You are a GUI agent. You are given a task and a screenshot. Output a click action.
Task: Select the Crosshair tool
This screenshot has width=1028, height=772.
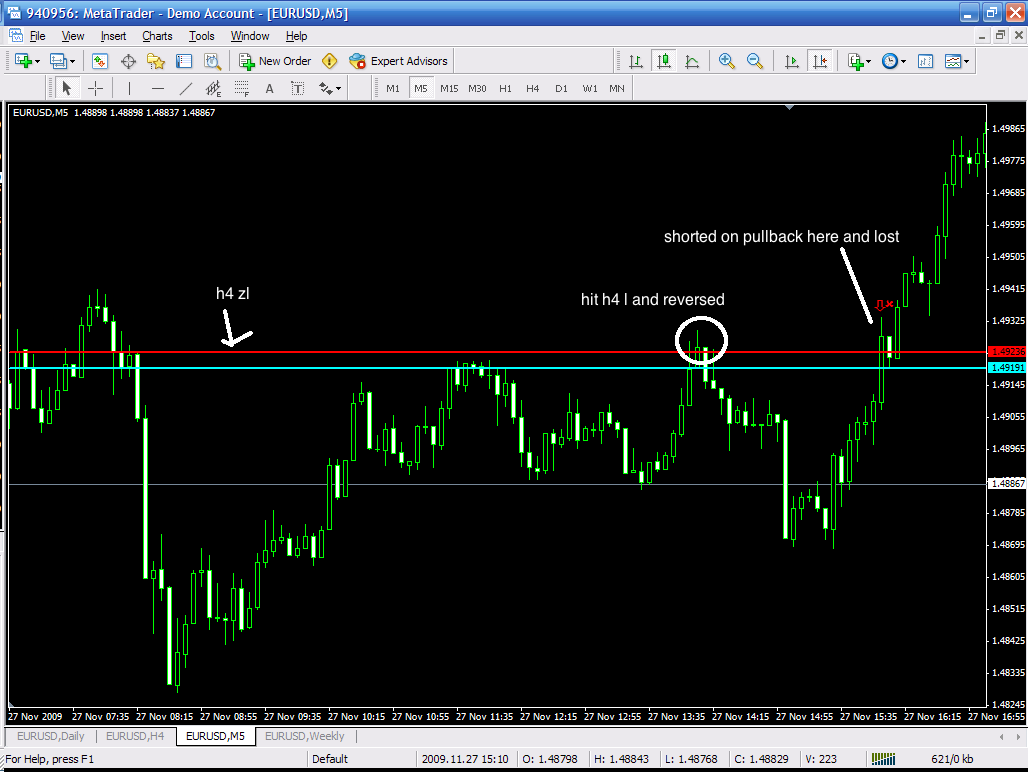[x=96, y=88]
